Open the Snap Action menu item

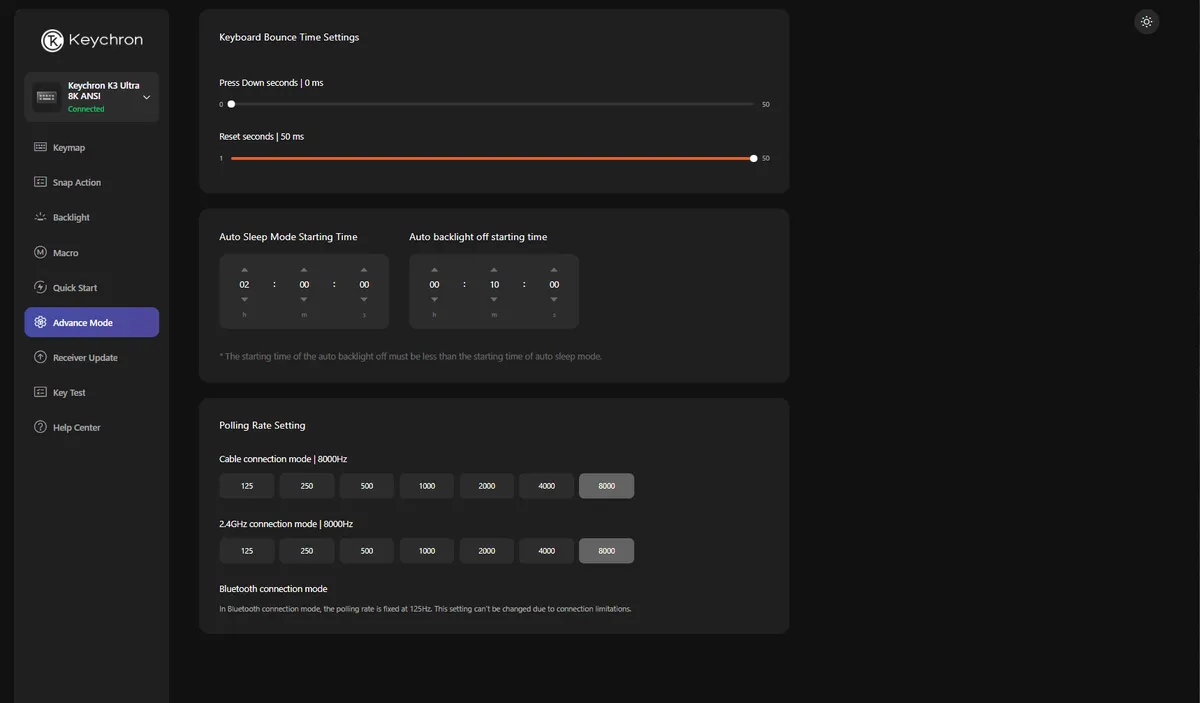coord(91,182)
